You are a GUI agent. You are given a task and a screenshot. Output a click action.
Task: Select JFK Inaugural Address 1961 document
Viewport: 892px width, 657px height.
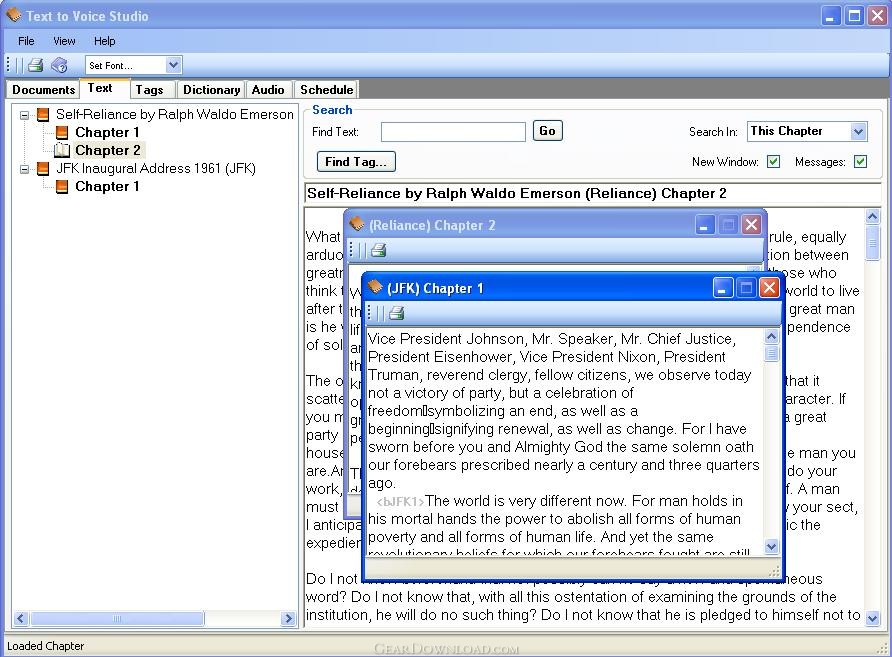156,168
